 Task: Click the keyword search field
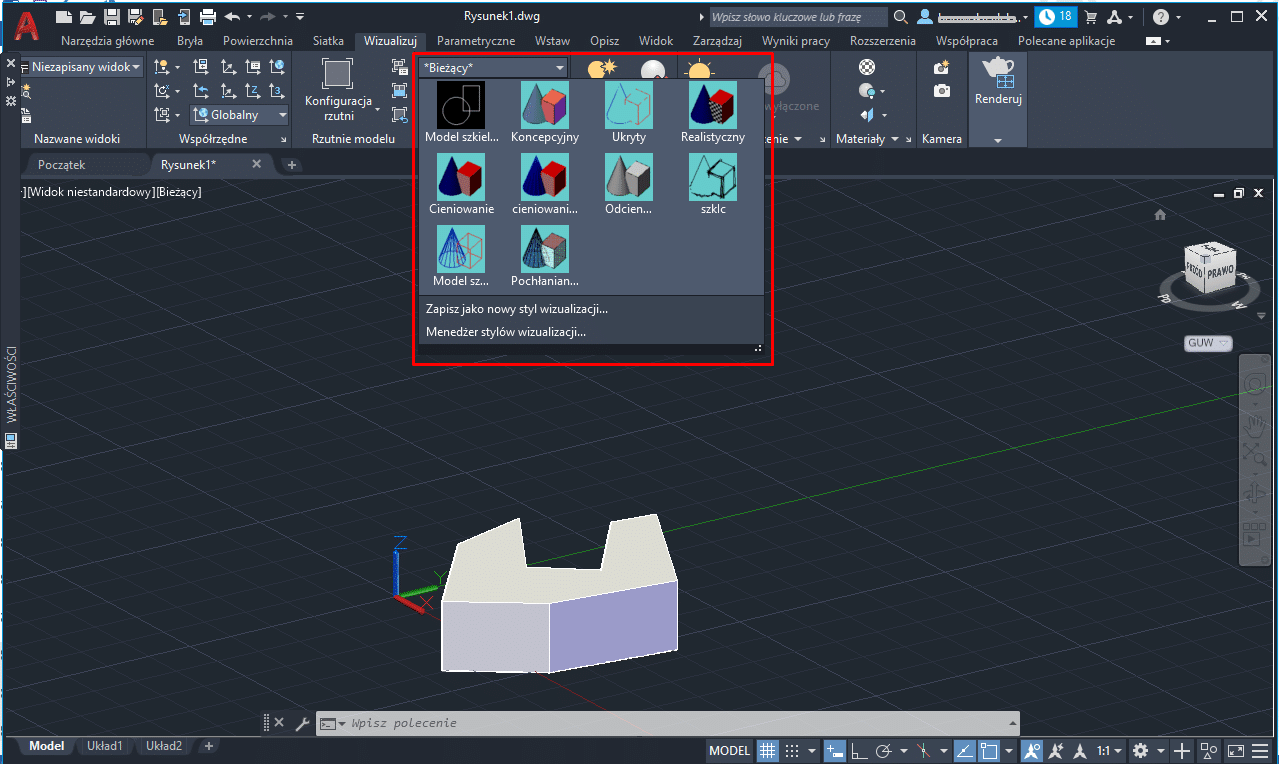click(798, 17)
